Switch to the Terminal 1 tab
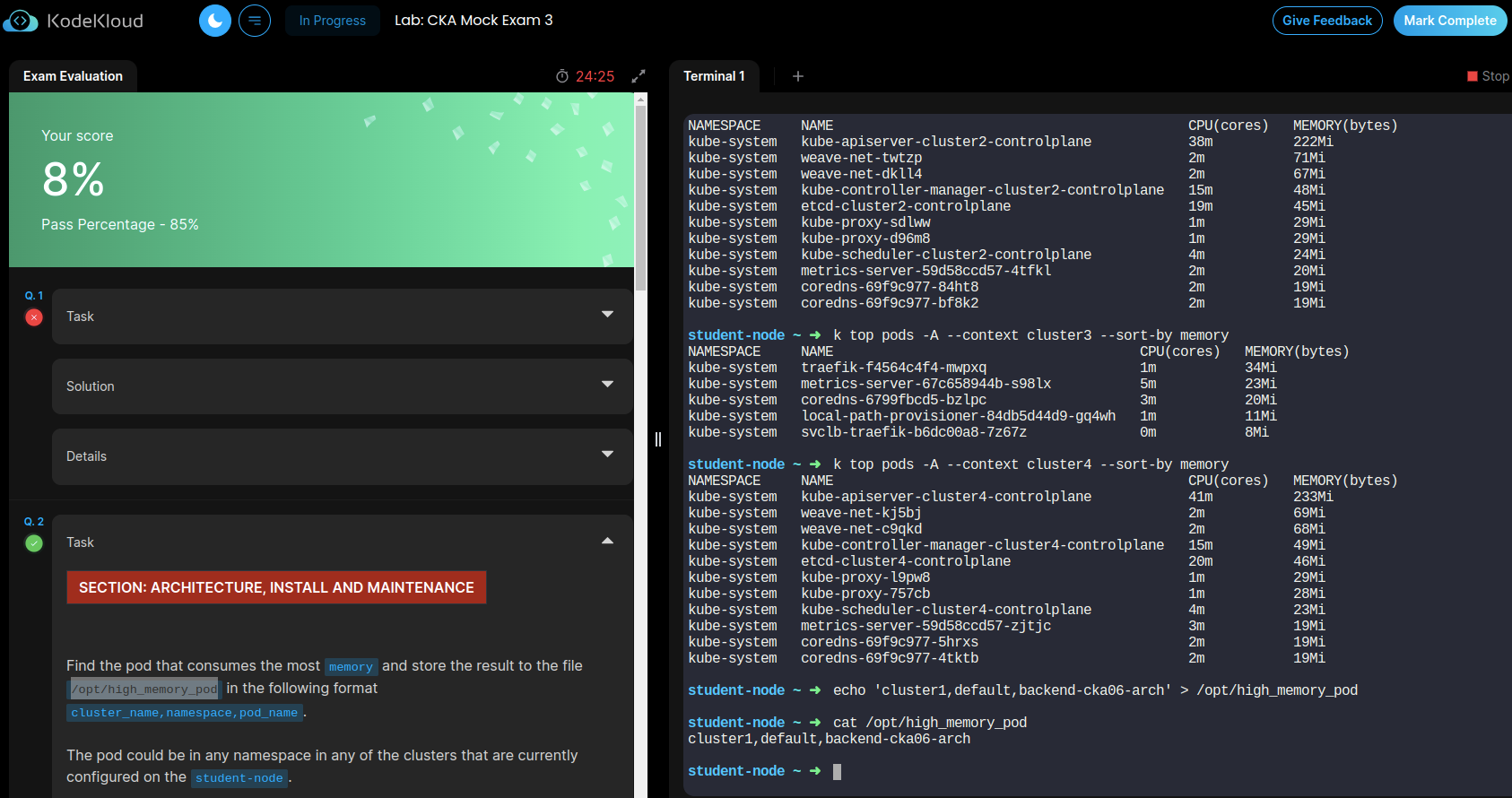The width and height of the screenshot is (1512, 798). (714, 76)
